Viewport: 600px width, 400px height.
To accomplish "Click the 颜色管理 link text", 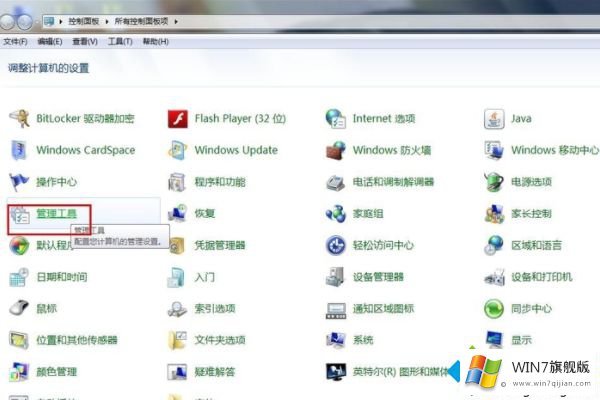I will pyautogui.click(x=57, y=372).
